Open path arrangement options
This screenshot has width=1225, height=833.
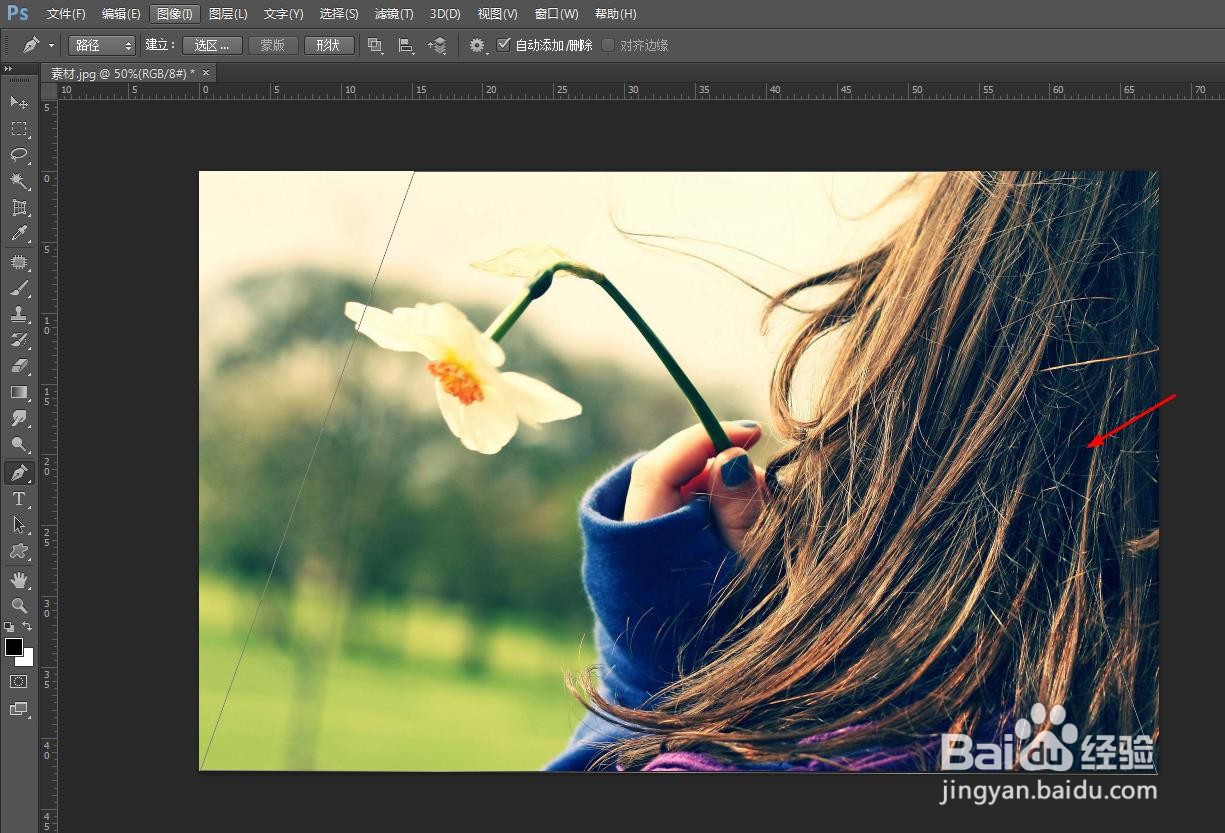click(x=437, y=45)
